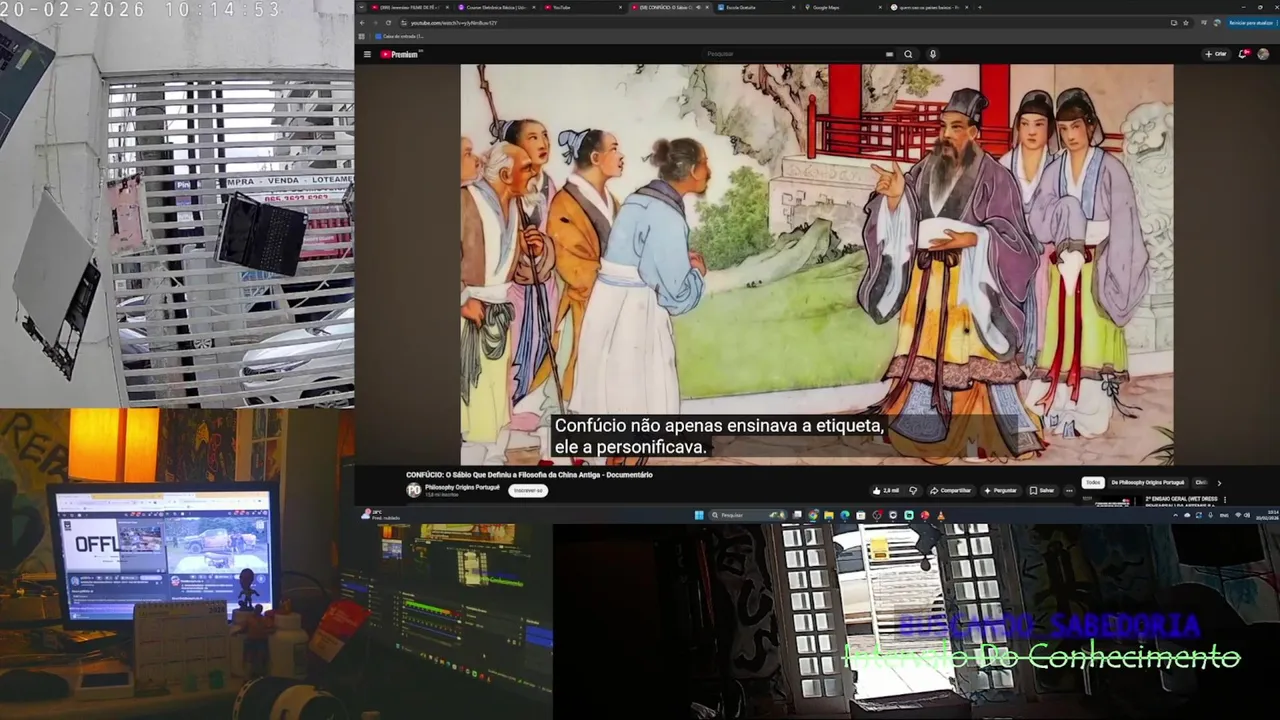Show hidden system tray icons chevron
Image resolution: width=1280 pixels, height=720 pixels.
tap(1175, 515)
